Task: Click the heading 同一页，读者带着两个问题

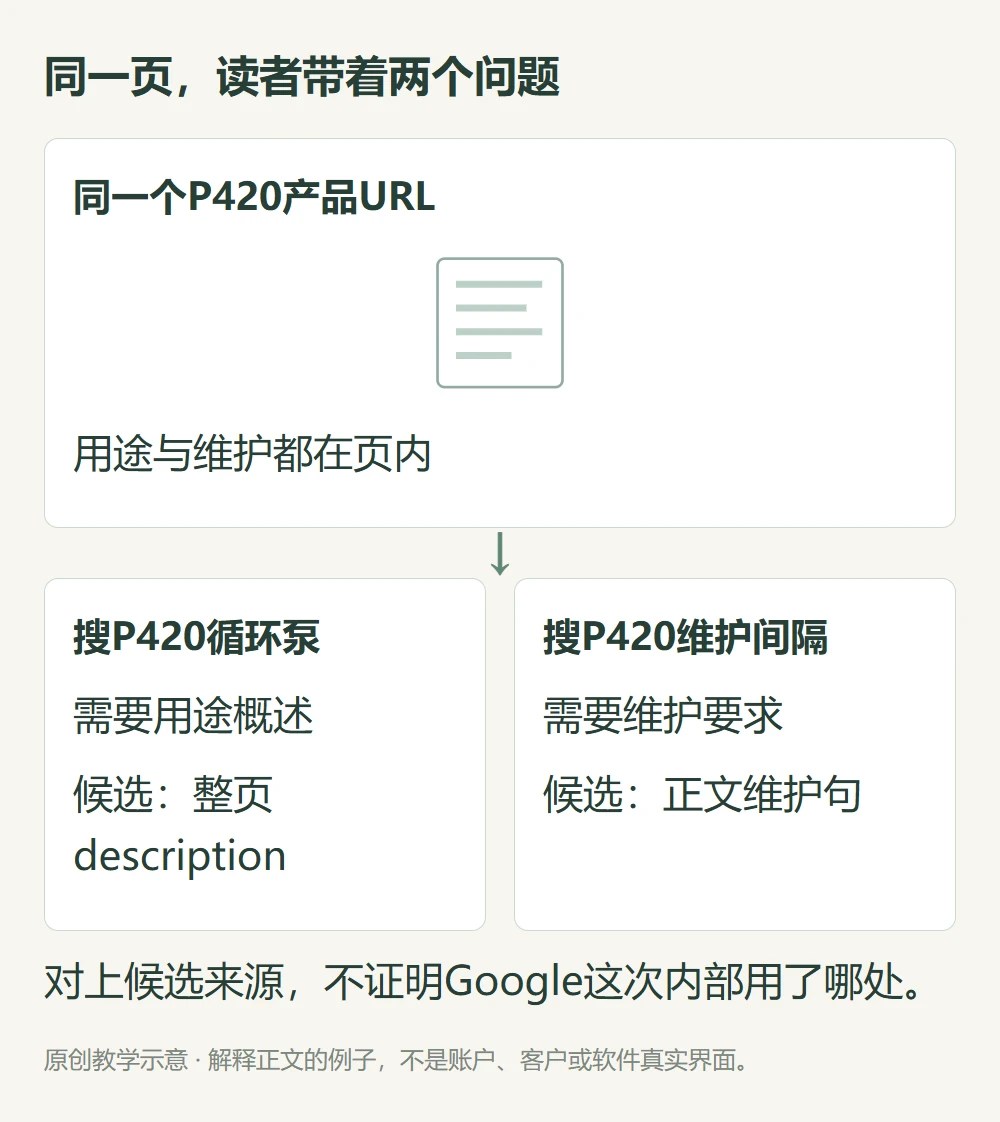Action: coord(302,77)
